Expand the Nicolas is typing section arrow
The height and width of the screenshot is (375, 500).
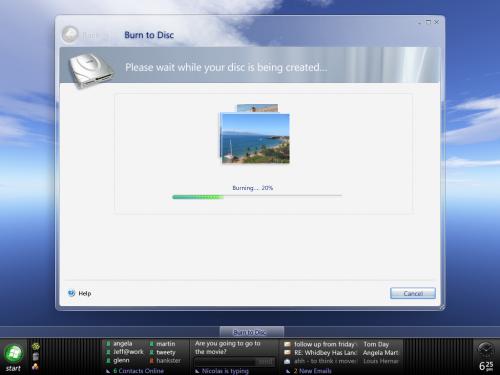(x=197, y=371)
